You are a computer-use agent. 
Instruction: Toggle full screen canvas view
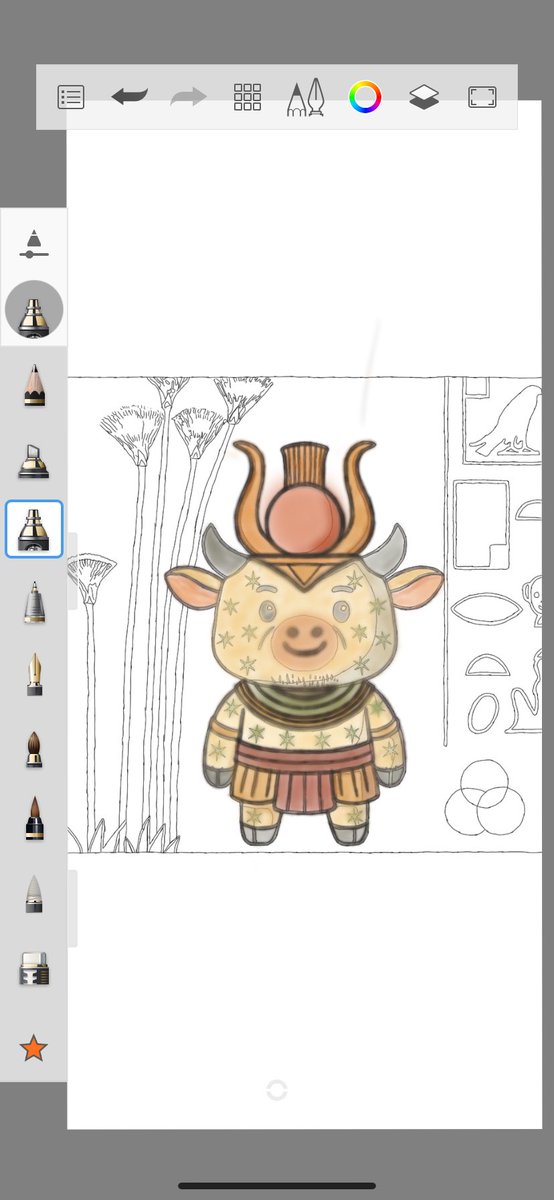[x=482, y=97]
